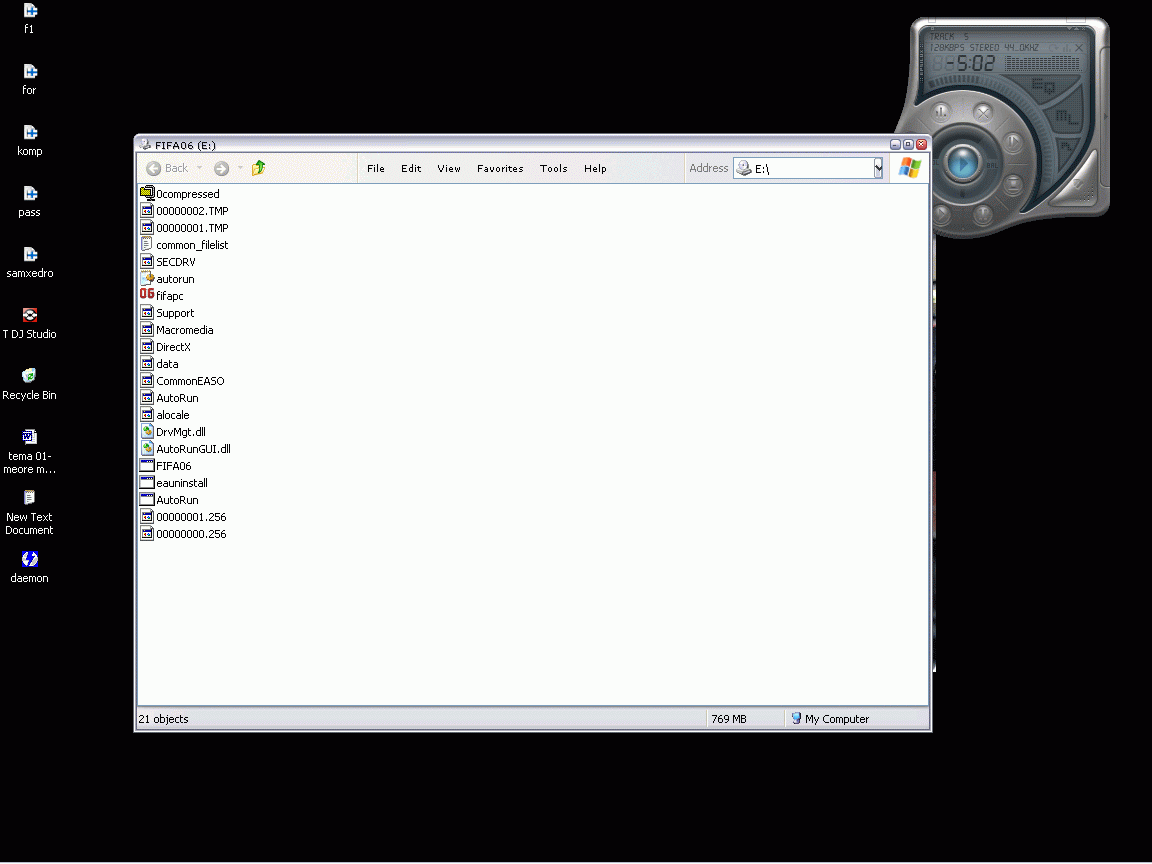The height and width of the screenshot is (864, 1152).
Task: Select the DirectX entry
Action: tap(173, 347)
